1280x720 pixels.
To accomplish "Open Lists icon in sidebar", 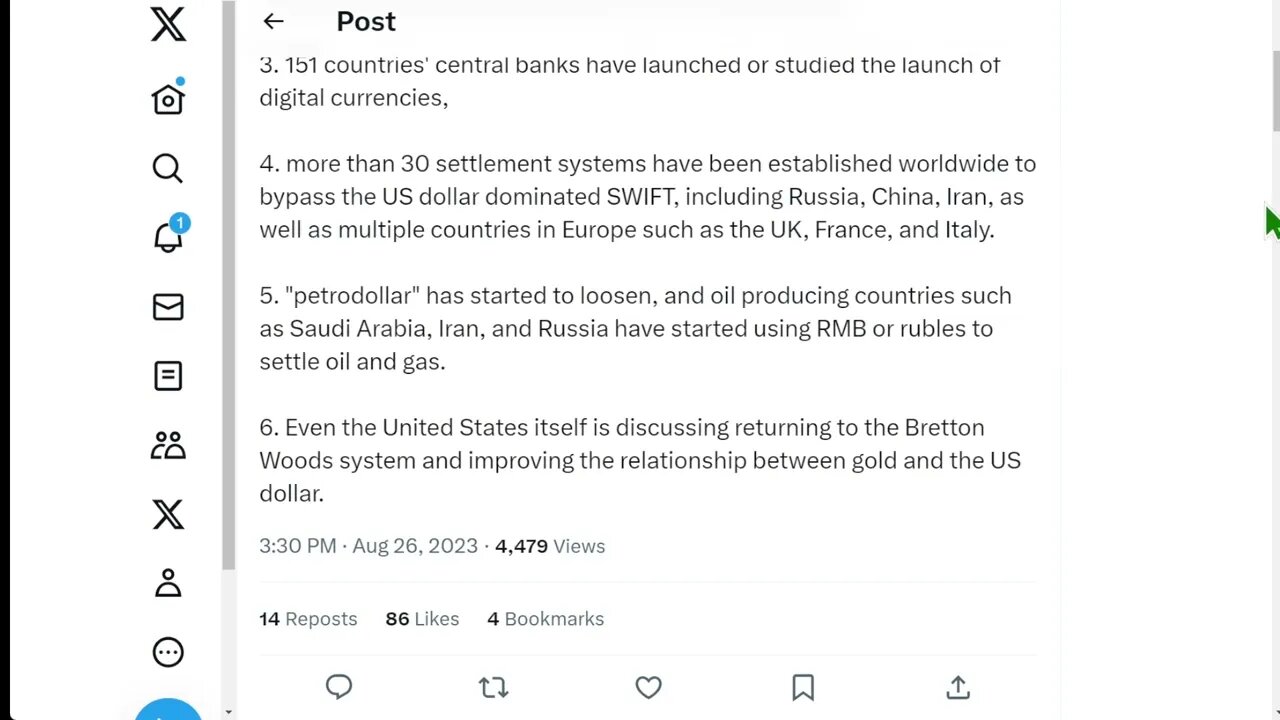I will tap(168, 376).
